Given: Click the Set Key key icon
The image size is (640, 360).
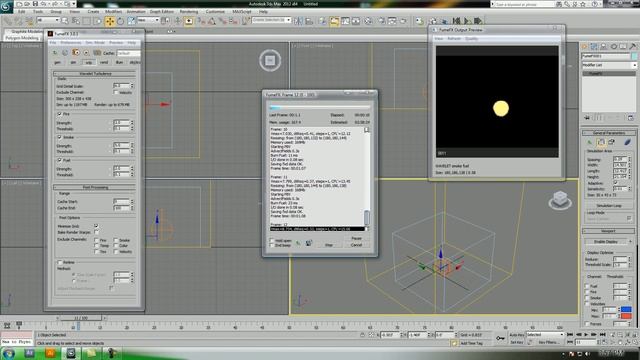Looking at the screenshot, I should pyautogui.click(x=500, y=338).
